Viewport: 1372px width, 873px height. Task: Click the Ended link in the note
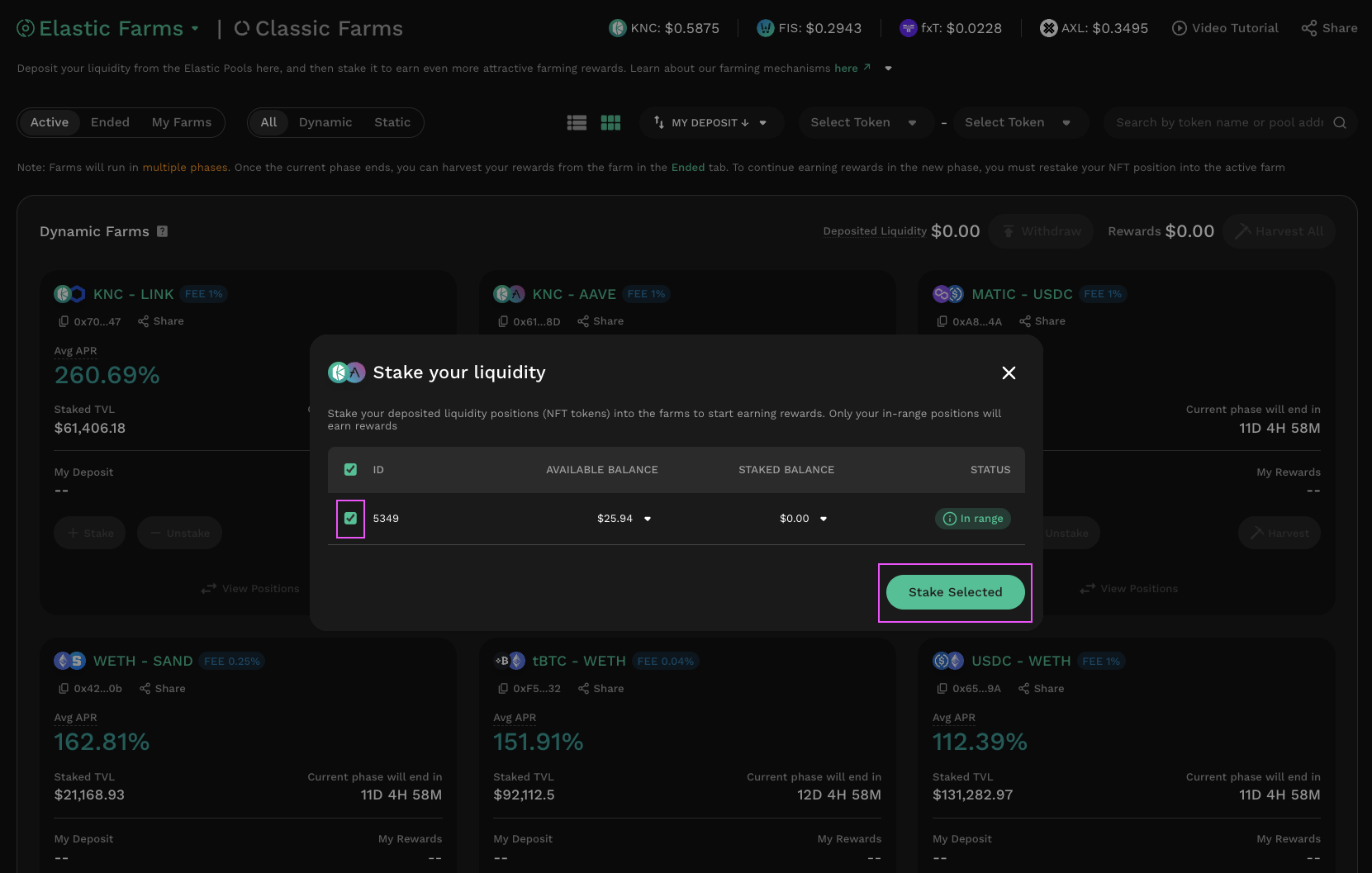688,168
